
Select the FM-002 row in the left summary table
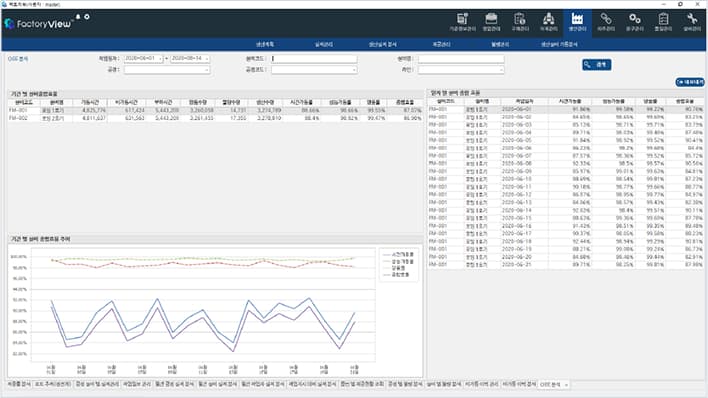[x=215, y=118]
